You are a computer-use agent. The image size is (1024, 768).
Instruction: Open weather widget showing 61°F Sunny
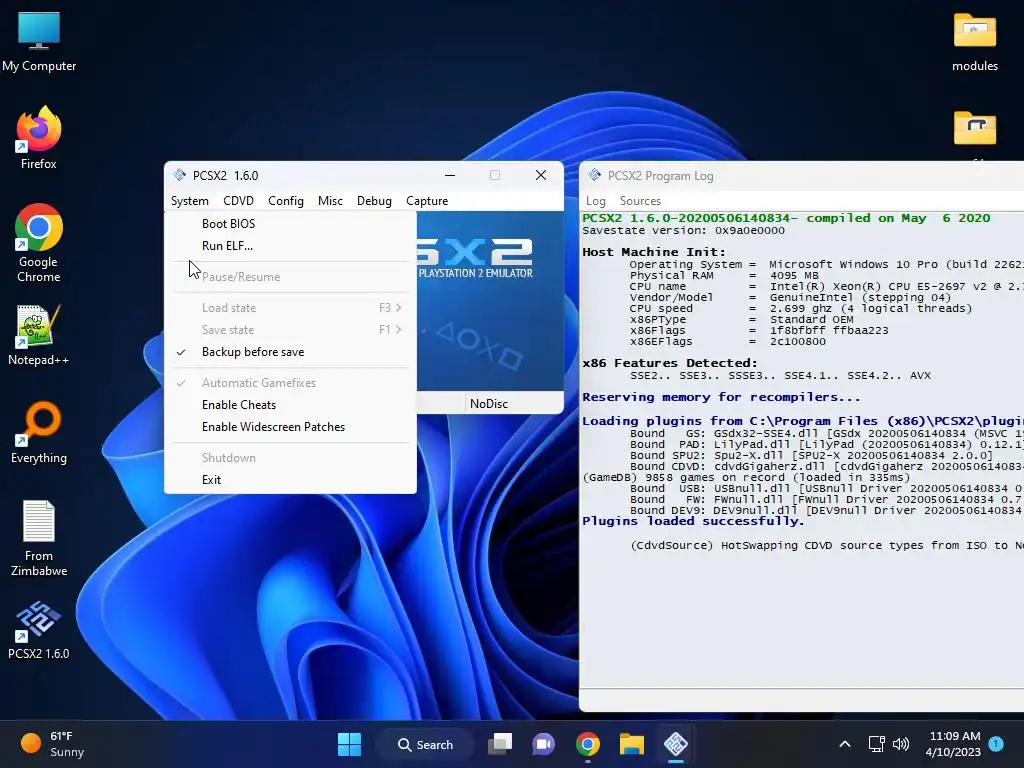(52, 744)
